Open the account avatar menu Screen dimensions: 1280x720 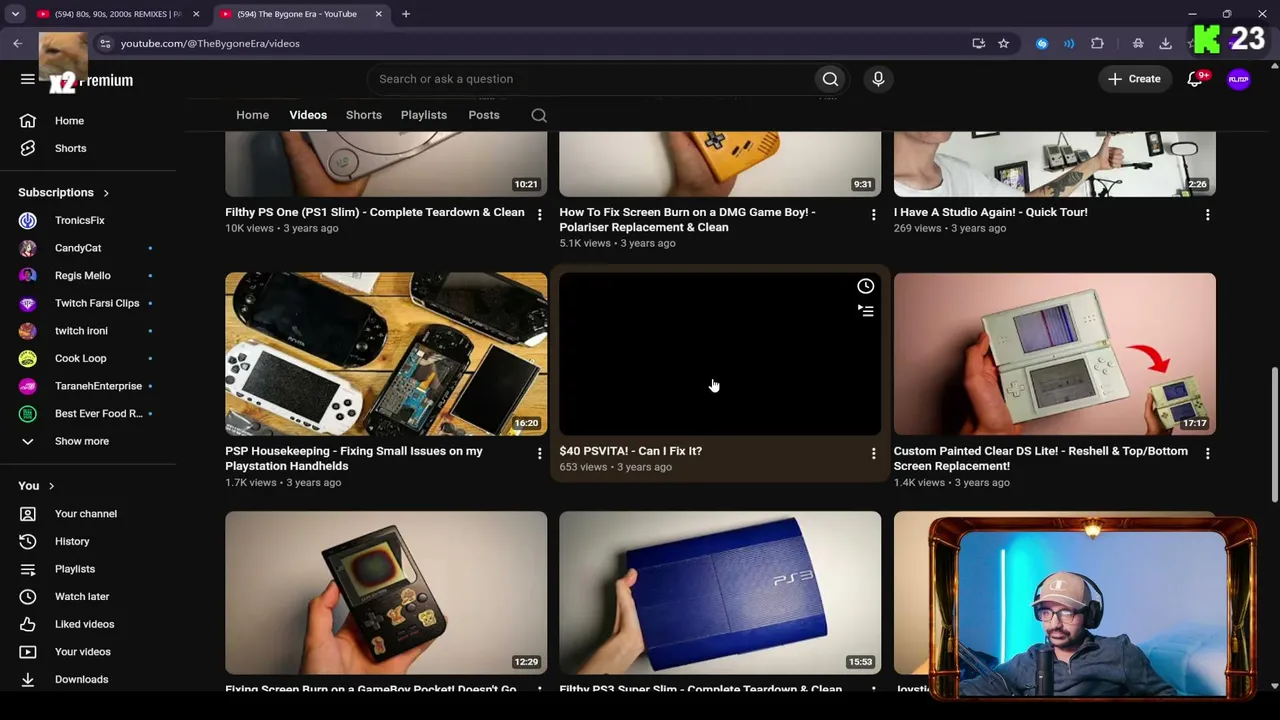pos(1239,79)
